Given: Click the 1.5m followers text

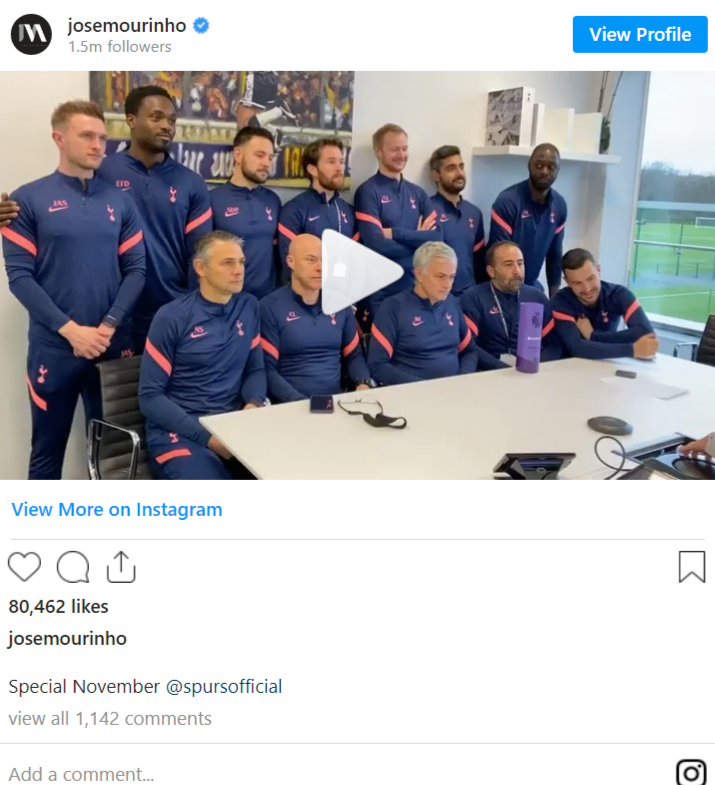Looking at the screenshot, I should (120, 47).
